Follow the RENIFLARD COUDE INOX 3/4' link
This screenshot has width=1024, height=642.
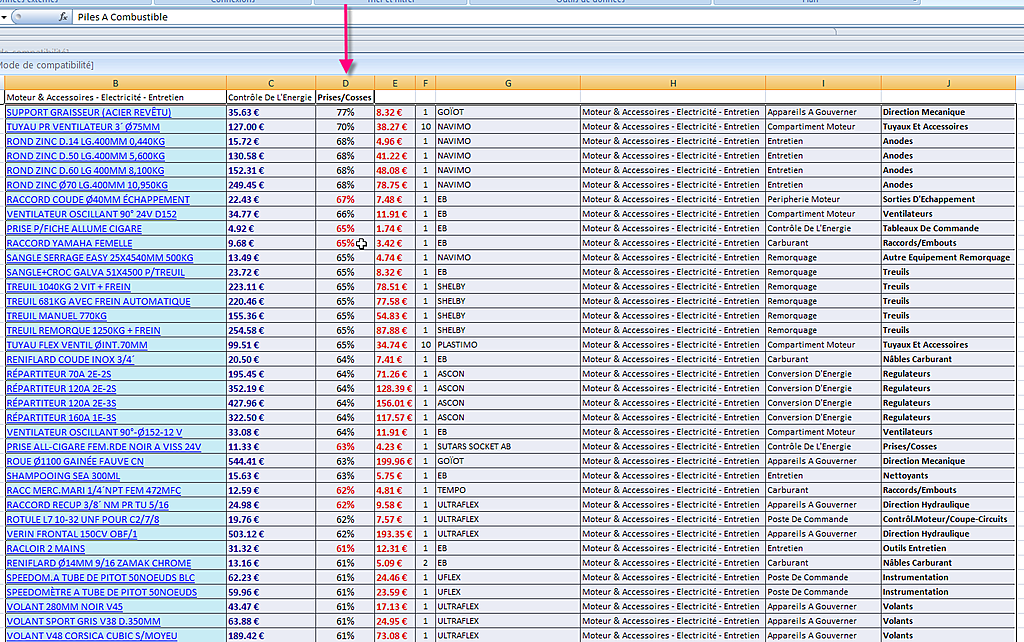pos(71,359)
